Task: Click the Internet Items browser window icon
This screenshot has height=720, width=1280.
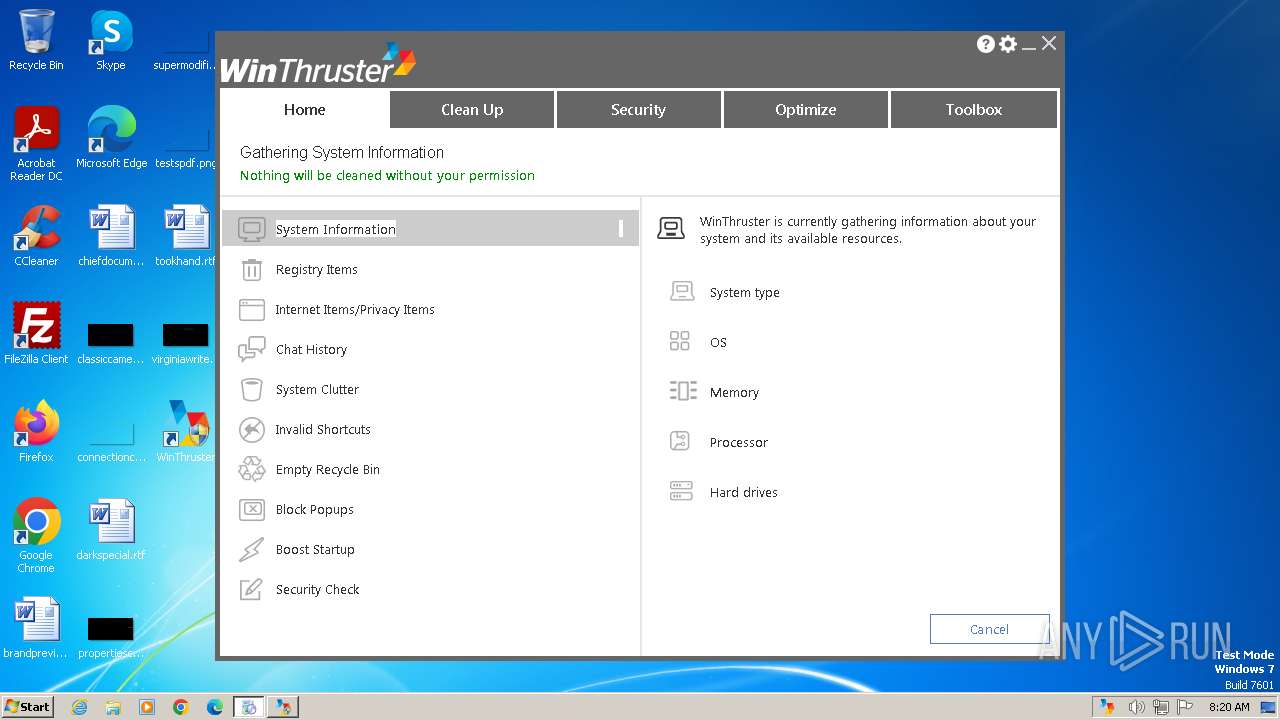Action: pyautogui.click(x=252, y=309)
